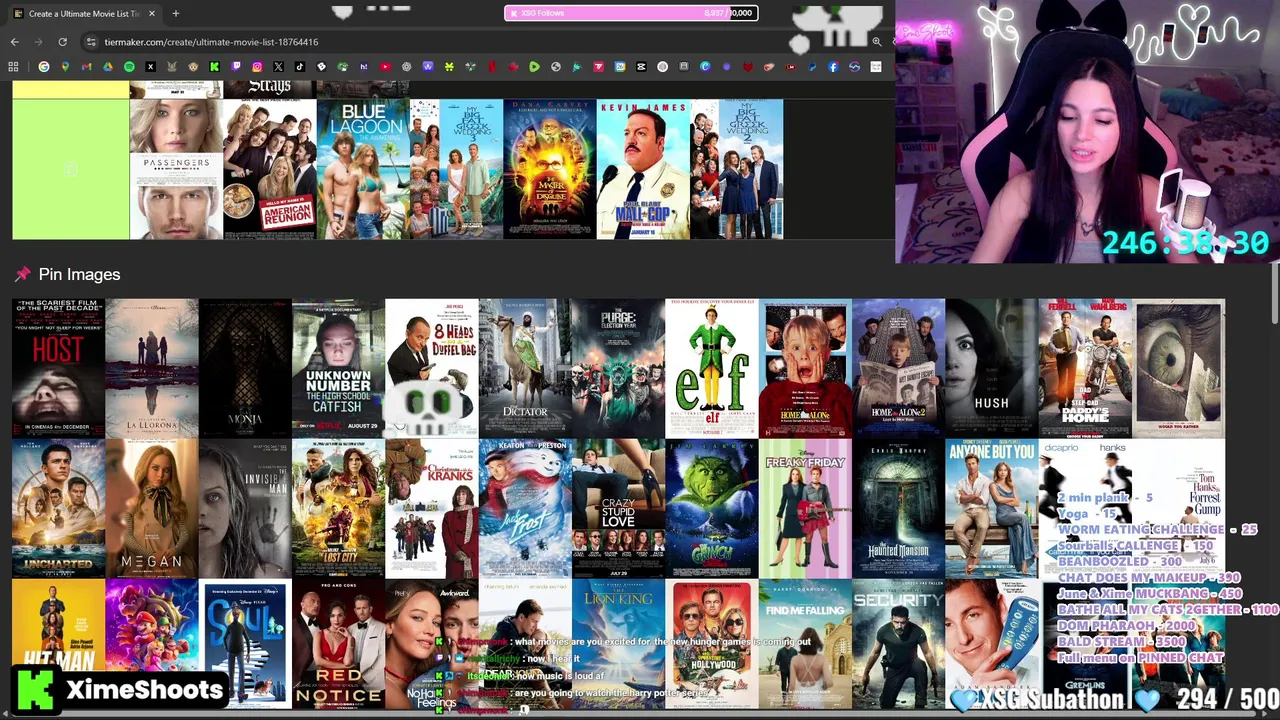Click the browser forward arrow

39,42
